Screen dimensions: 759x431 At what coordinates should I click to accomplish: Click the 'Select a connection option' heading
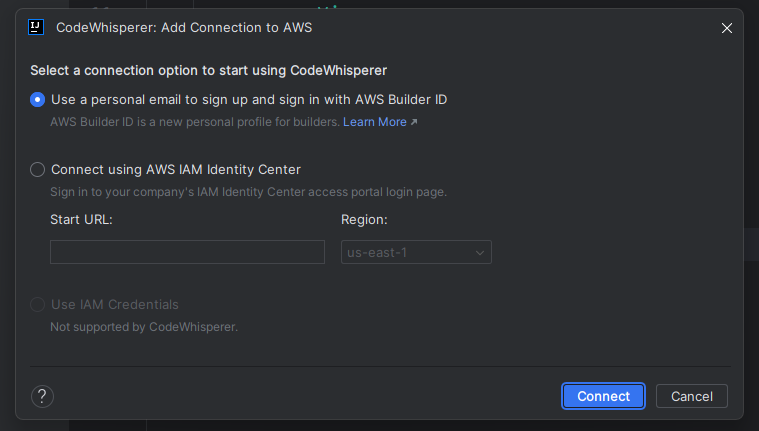pyautogui.click(x=209, y=71)
